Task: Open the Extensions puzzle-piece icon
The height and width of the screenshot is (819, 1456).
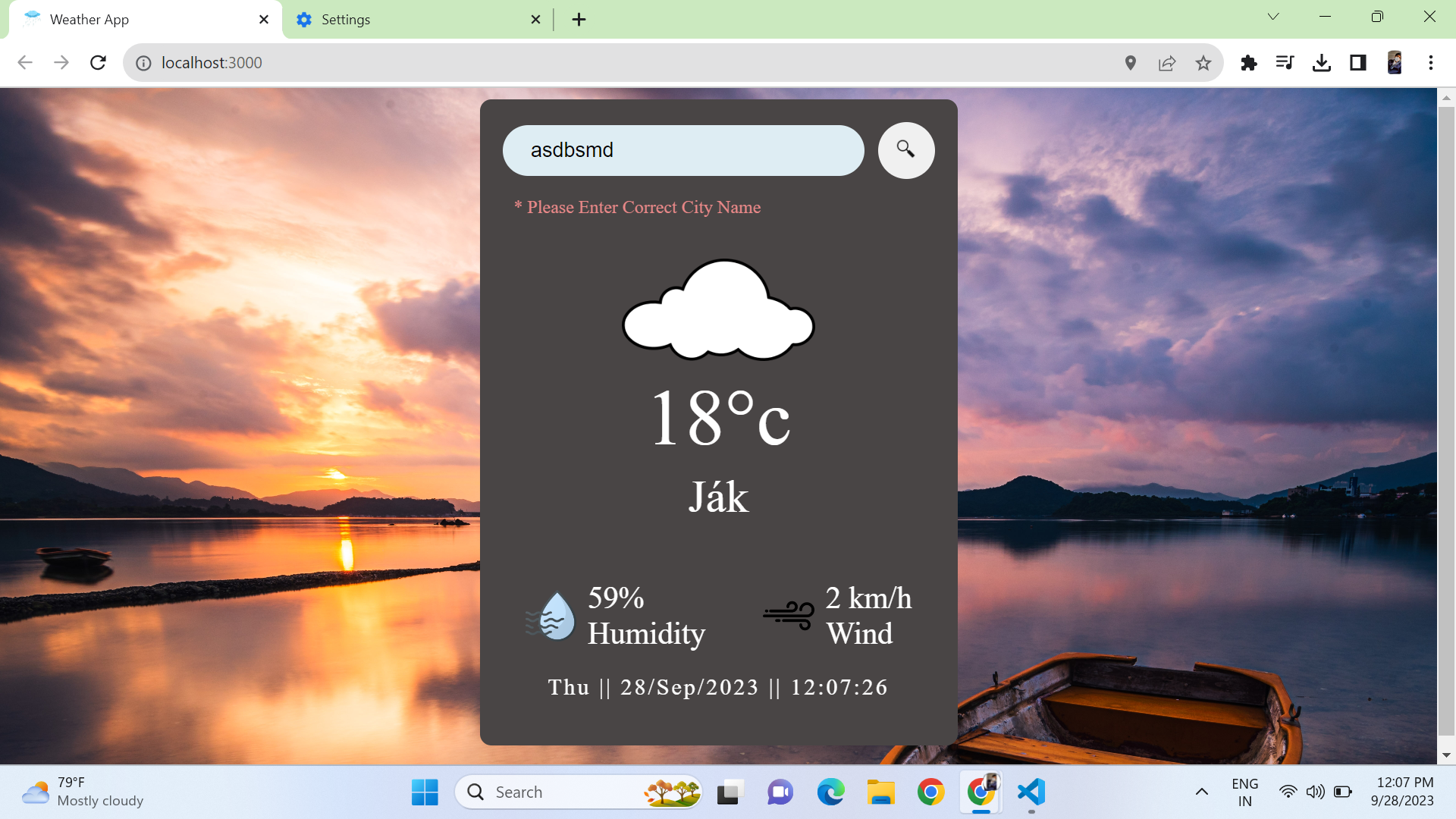Action: coord(1248,63)
